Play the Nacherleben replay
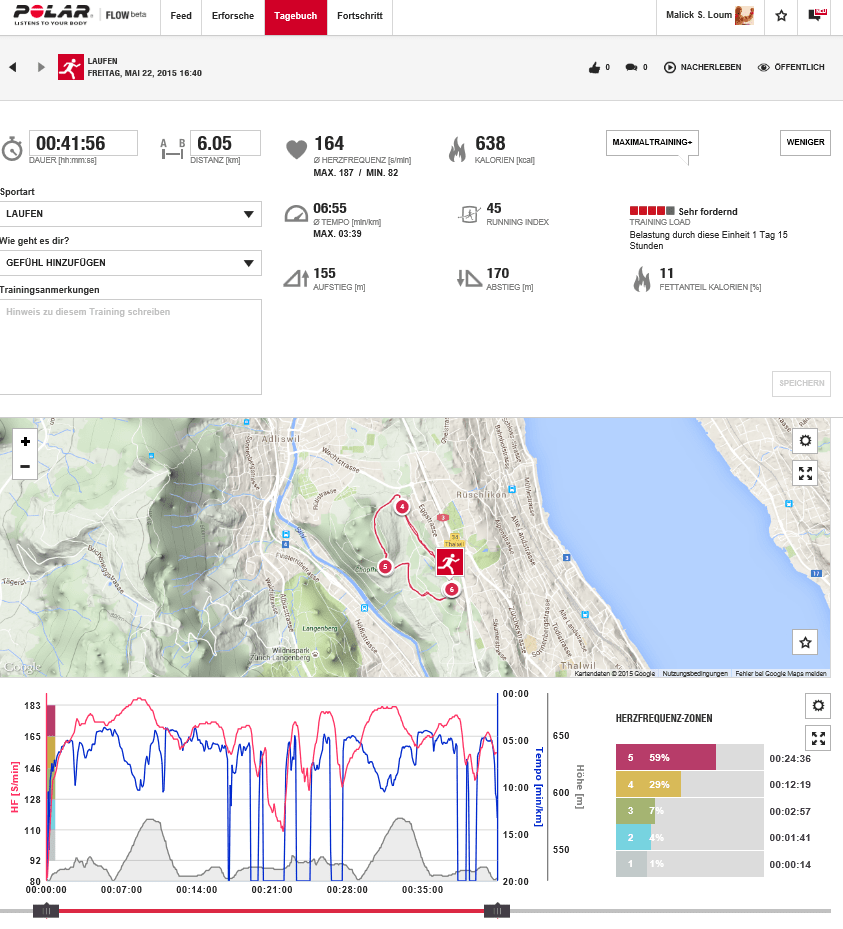This screenshot has height=929, width=843. [702, 67]
